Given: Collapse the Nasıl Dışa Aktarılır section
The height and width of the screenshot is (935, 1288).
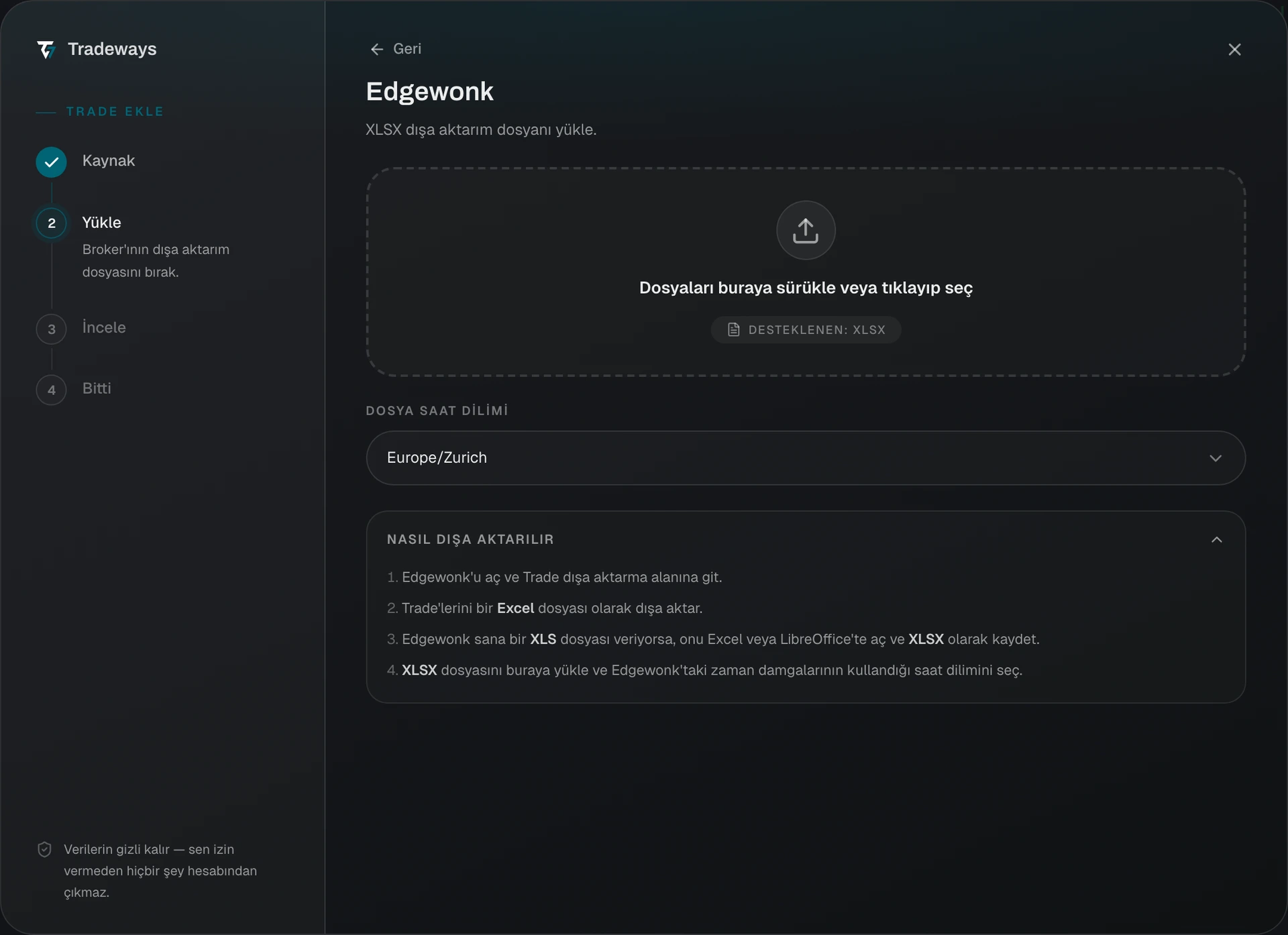Looking at the screenshot, I should 1217,540.
